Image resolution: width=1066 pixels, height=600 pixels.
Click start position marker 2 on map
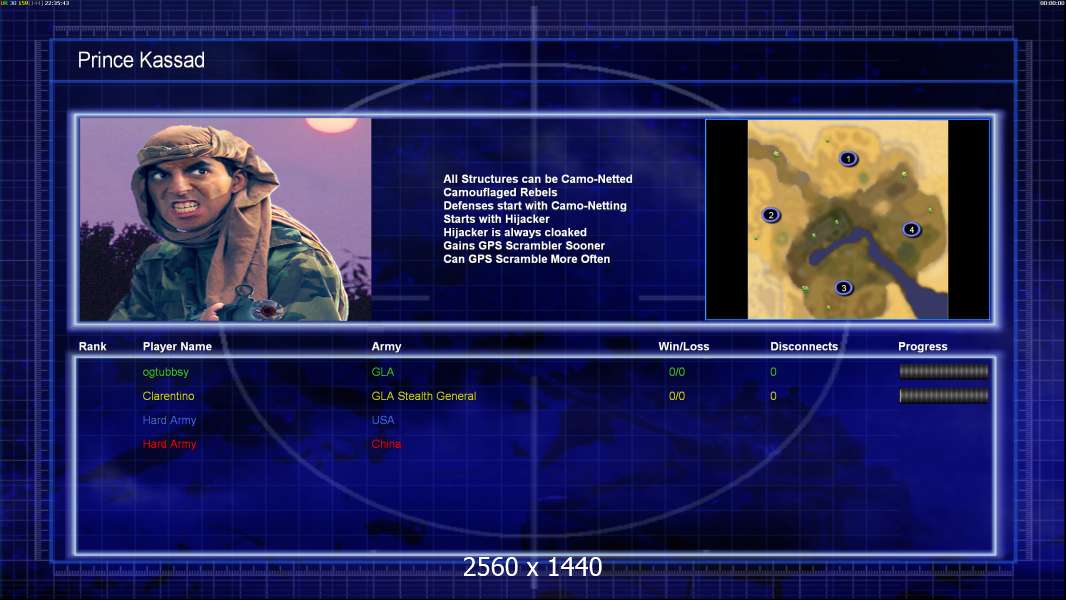(x=770, y=215)
